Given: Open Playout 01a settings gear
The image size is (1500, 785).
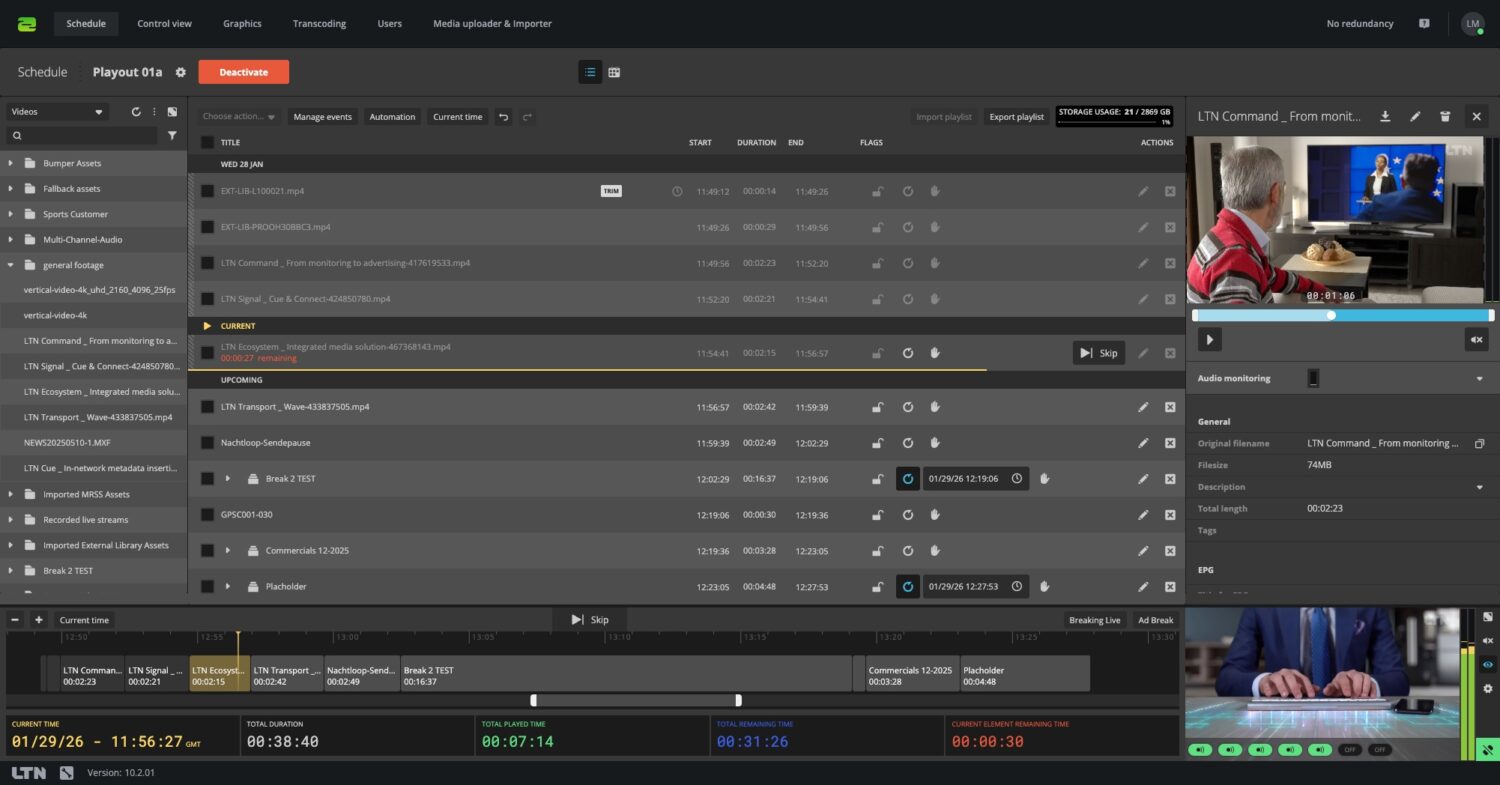Looking at the screenshot, I should point(181,72).
